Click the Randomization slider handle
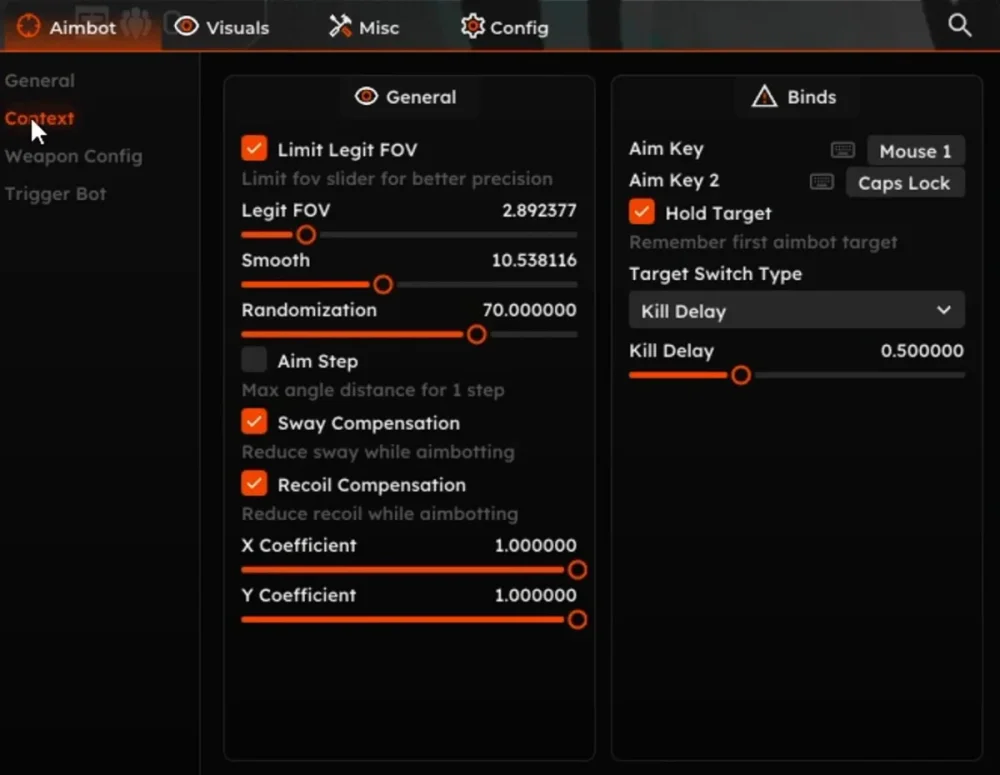 pyautogui.click(x=477, y=334)
